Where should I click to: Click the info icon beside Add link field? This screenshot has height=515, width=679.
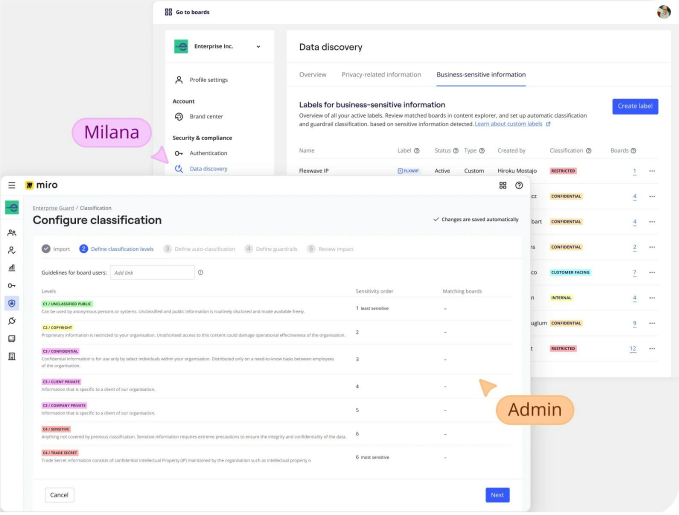[201, 272]
